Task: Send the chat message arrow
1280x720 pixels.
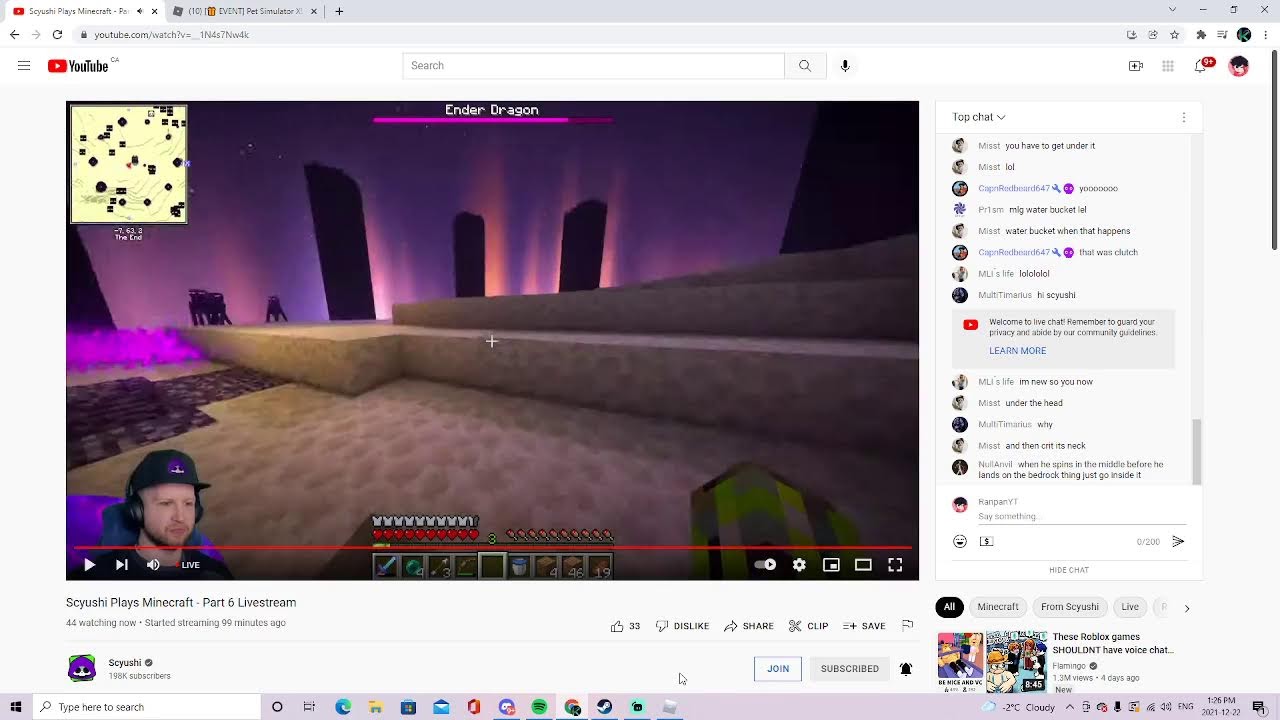Action: pyautogui.click(x=1178, y=541)
